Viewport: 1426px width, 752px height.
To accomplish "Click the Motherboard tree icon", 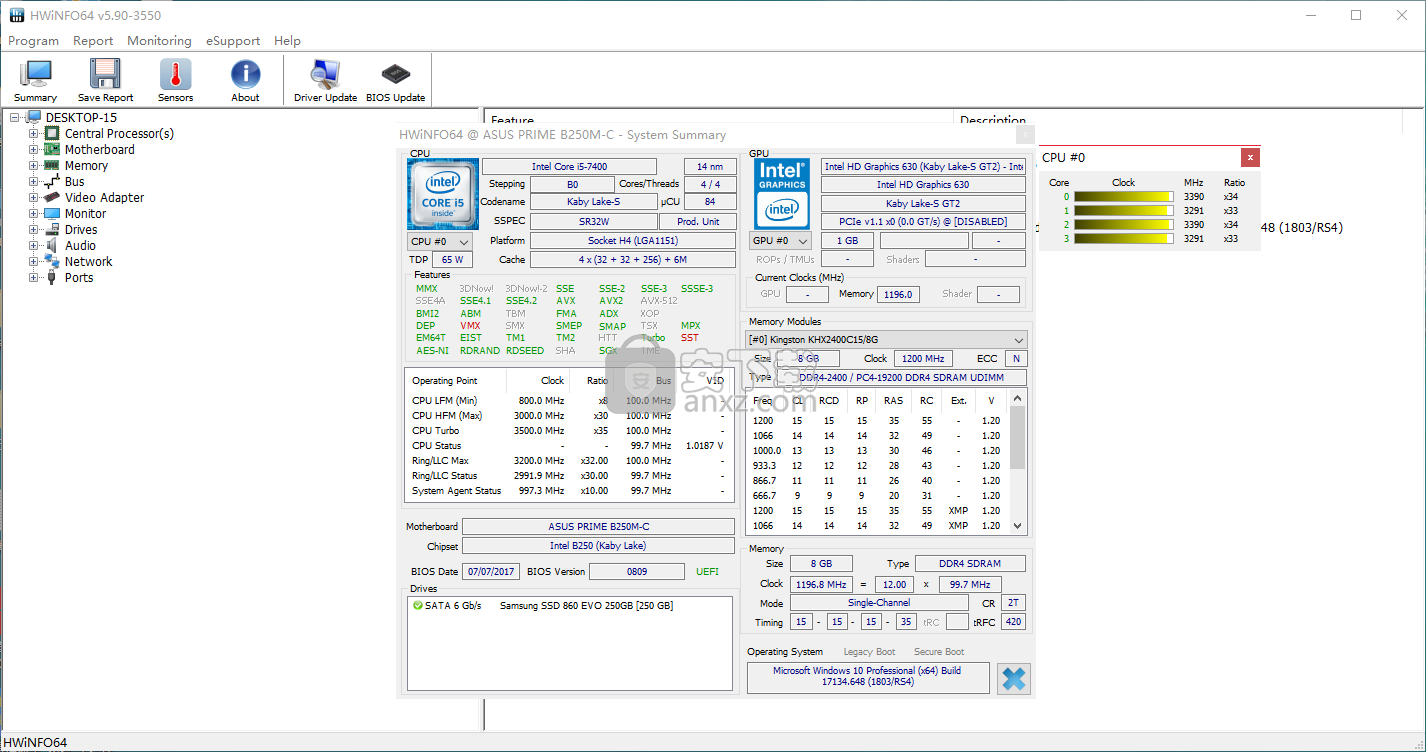I will (x=52, y=150).
